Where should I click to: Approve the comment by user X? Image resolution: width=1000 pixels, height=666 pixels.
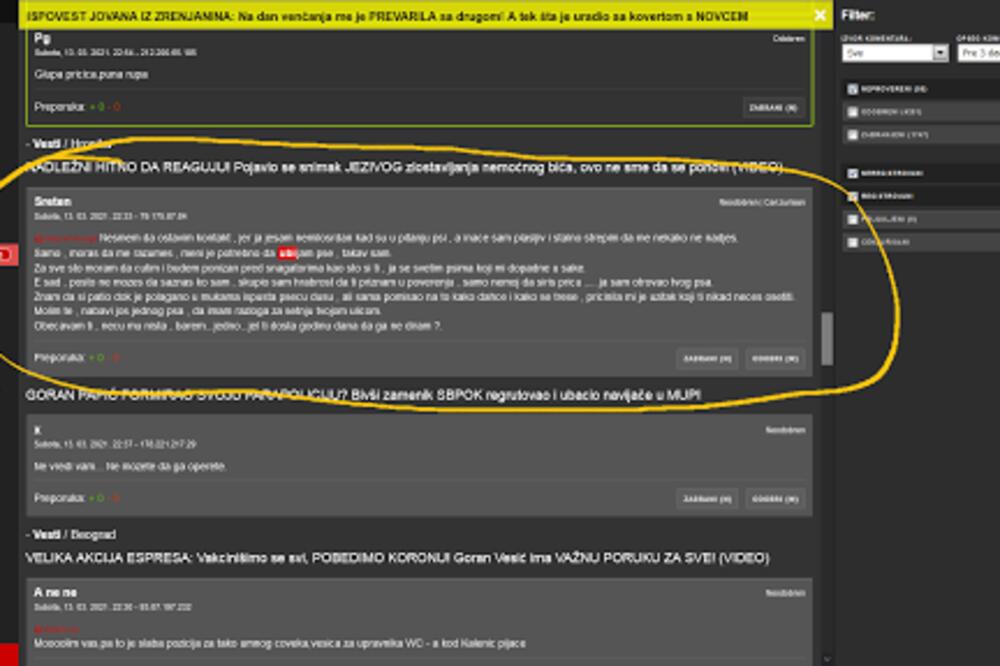pos(775,498)
